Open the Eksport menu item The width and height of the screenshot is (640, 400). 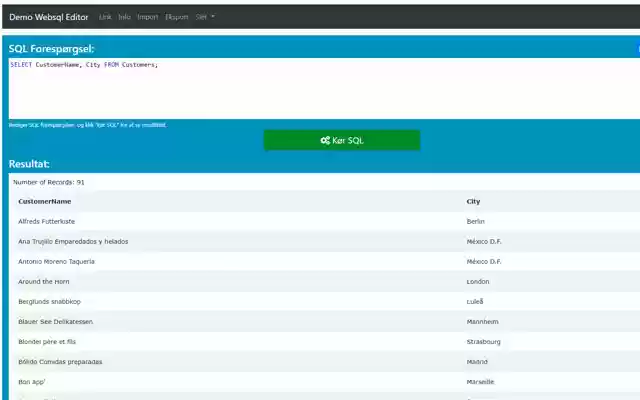click(x=176, y=17)
